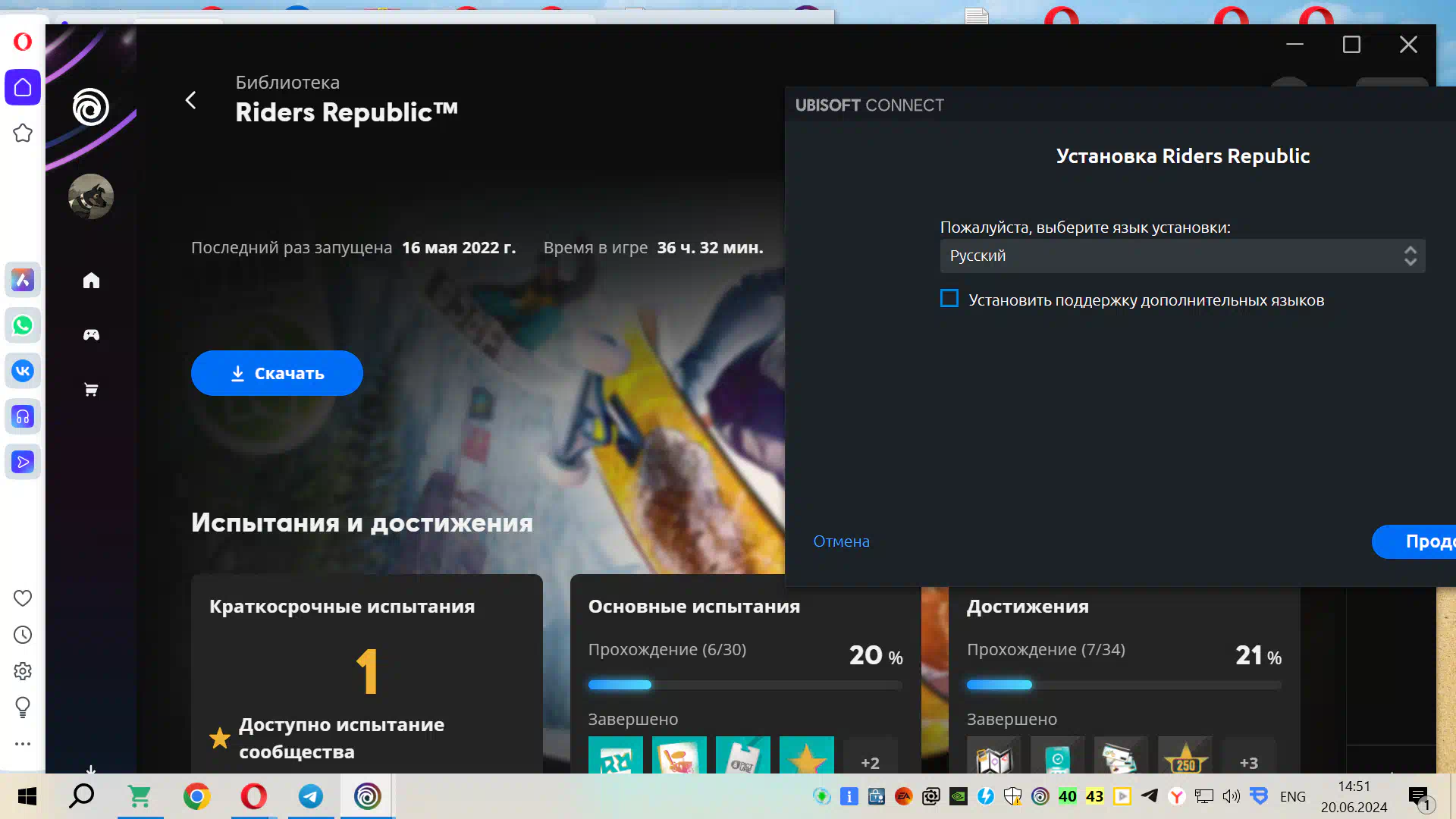The image size is (1456, 819).
Task: Open Opera tips lightbulb icon
Action: tap(23, 708)
